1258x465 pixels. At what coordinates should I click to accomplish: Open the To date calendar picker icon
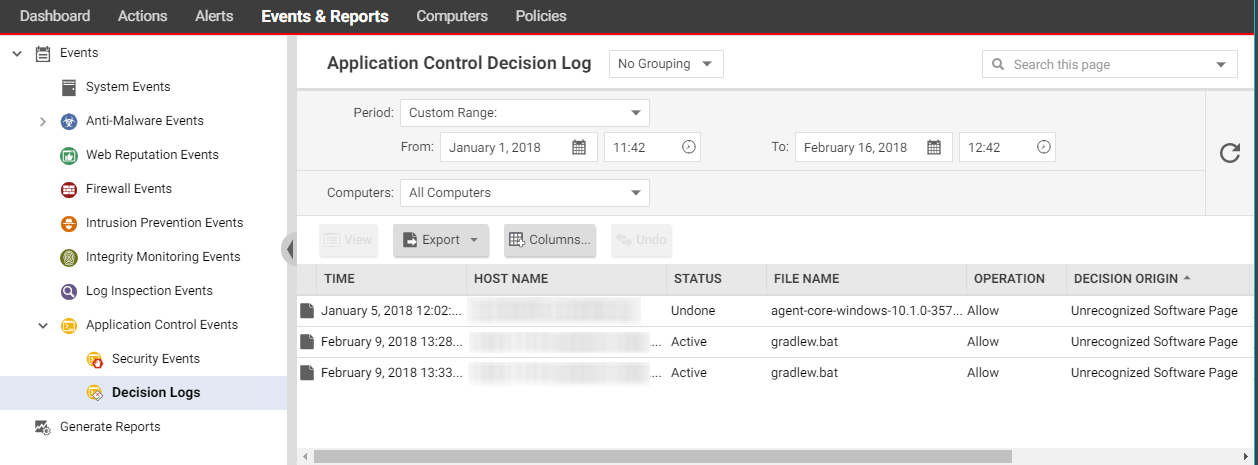(x=934, y=147)
